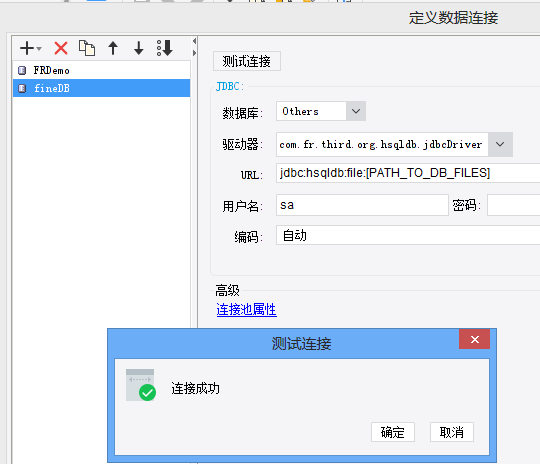This screenshot has width=540, height=464.
Task: Copy the selected connection icon
Action: click(x=87, y=48)
